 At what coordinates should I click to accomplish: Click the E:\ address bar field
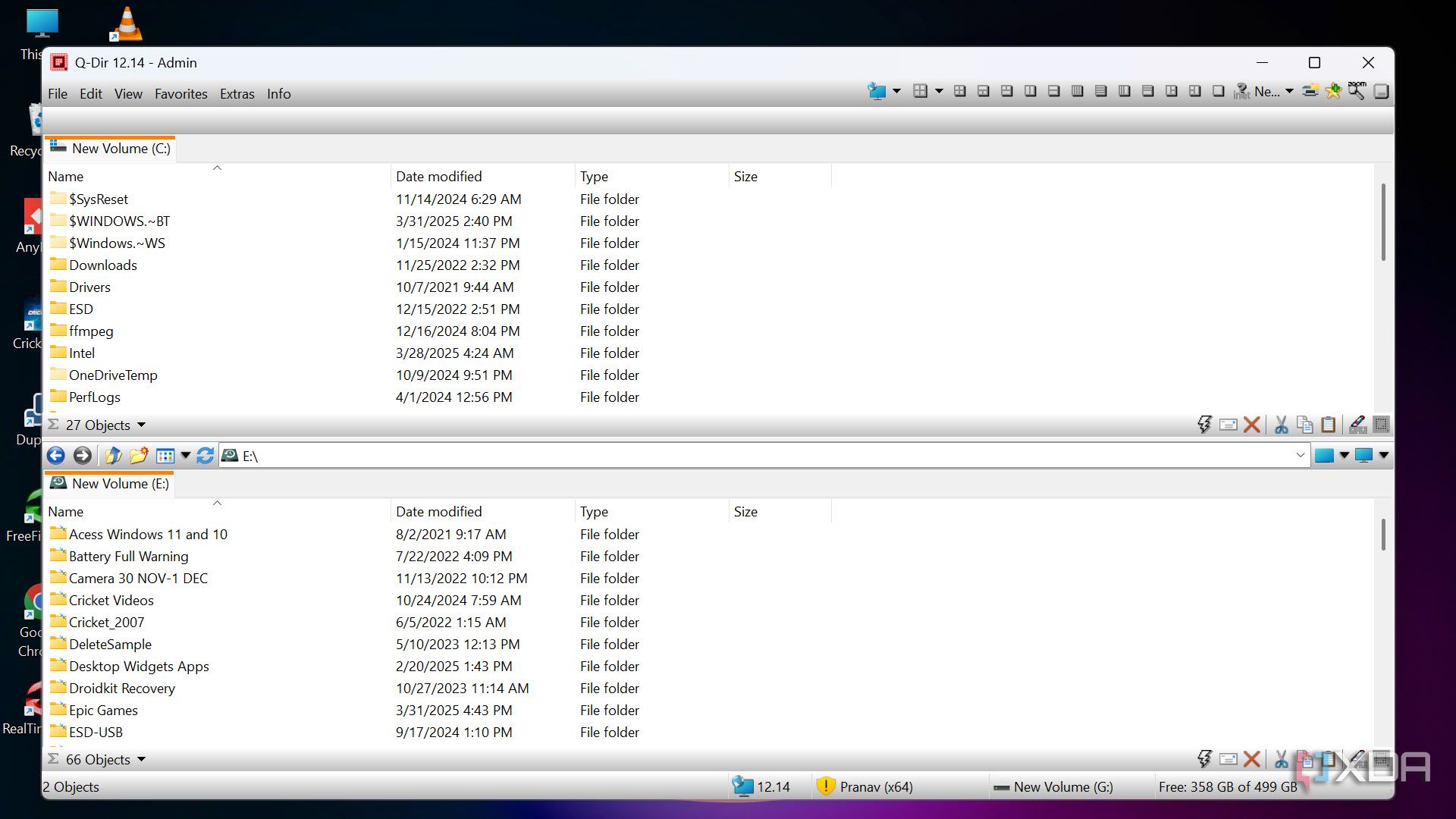coord(764,455)
